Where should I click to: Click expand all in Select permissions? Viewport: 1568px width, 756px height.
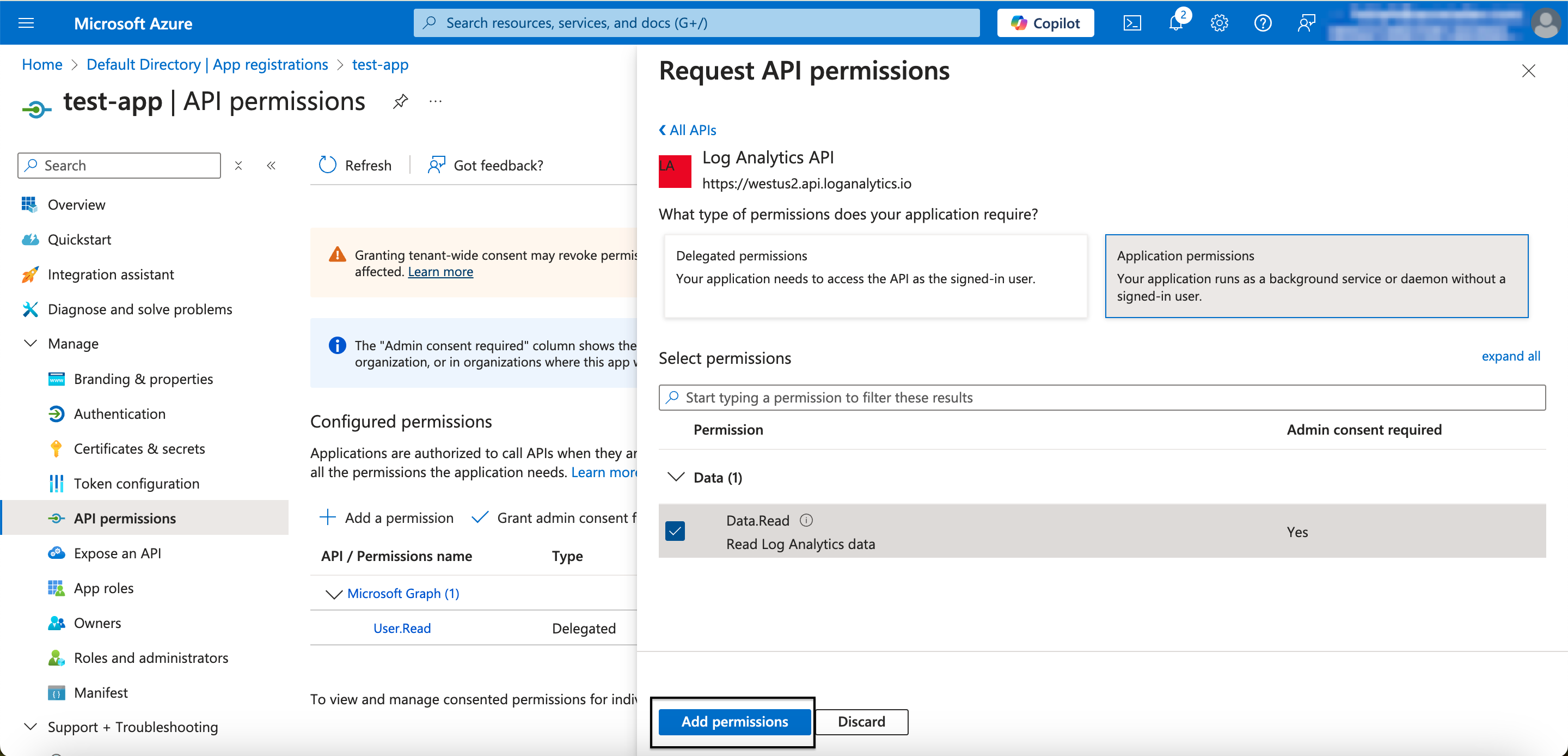[x=1511, y=356]
